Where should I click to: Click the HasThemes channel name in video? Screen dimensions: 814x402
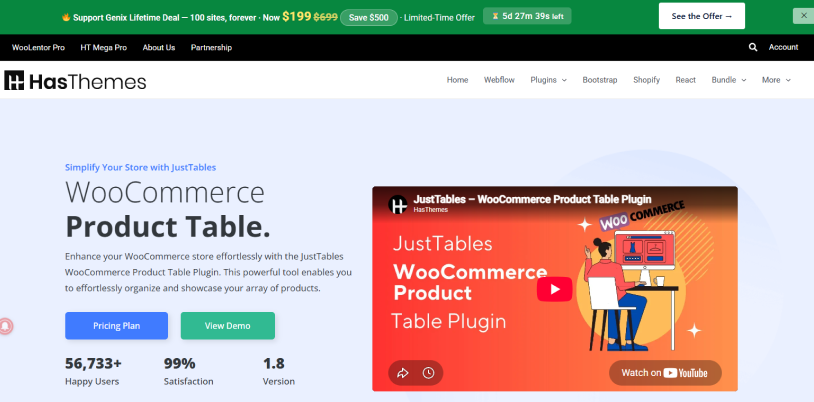430,210
